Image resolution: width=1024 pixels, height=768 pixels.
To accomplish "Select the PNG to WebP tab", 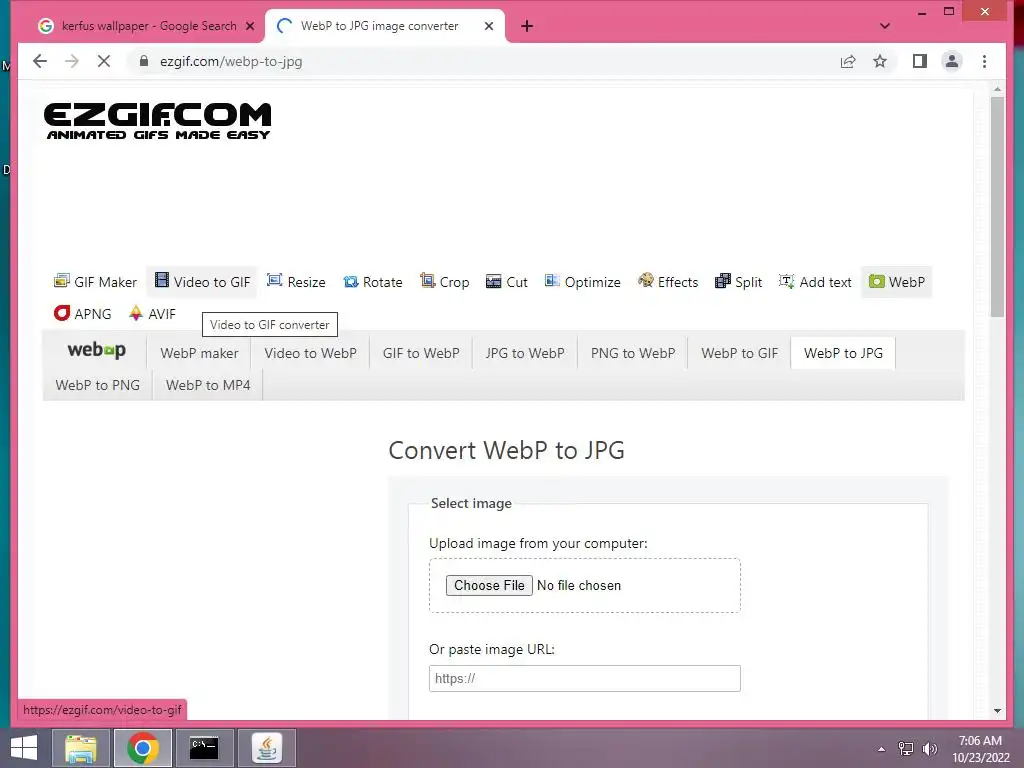I will point(633,353).
